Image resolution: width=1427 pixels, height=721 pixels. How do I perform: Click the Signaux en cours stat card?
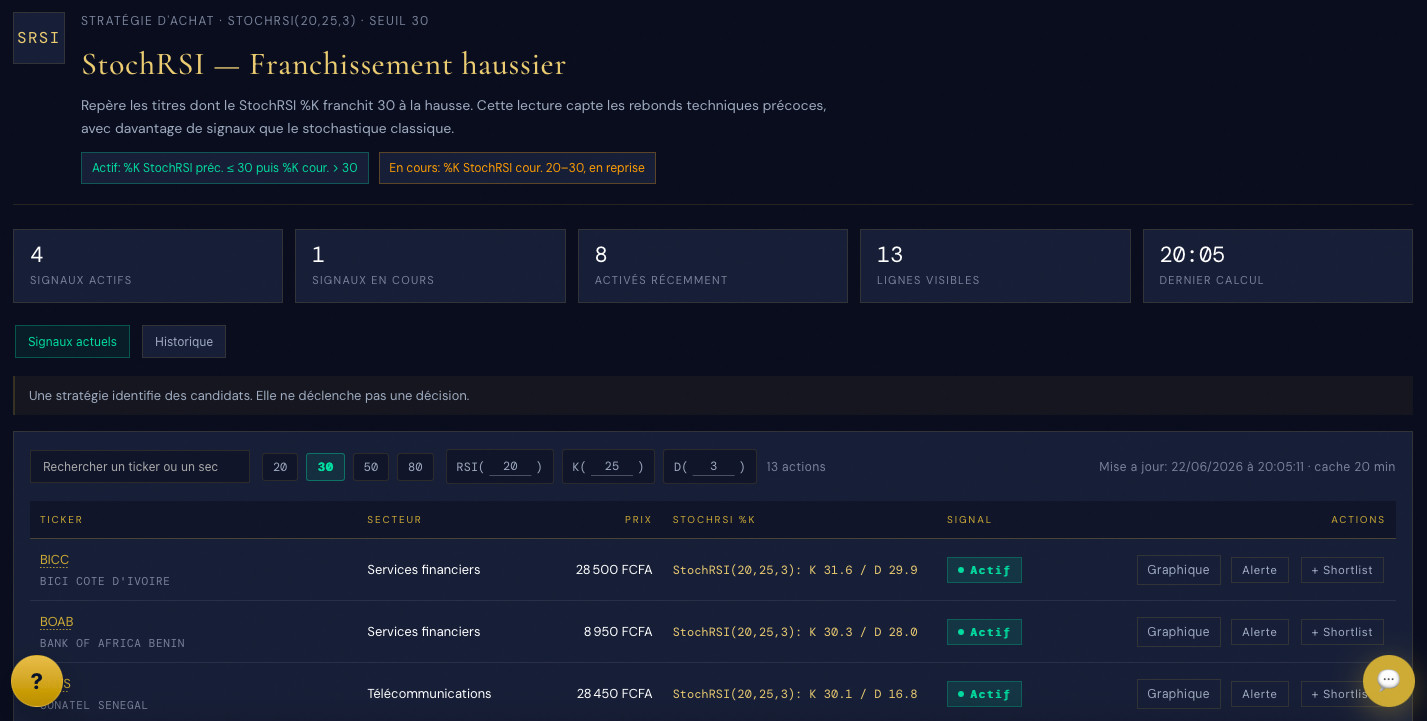click(x=430, y=266)
